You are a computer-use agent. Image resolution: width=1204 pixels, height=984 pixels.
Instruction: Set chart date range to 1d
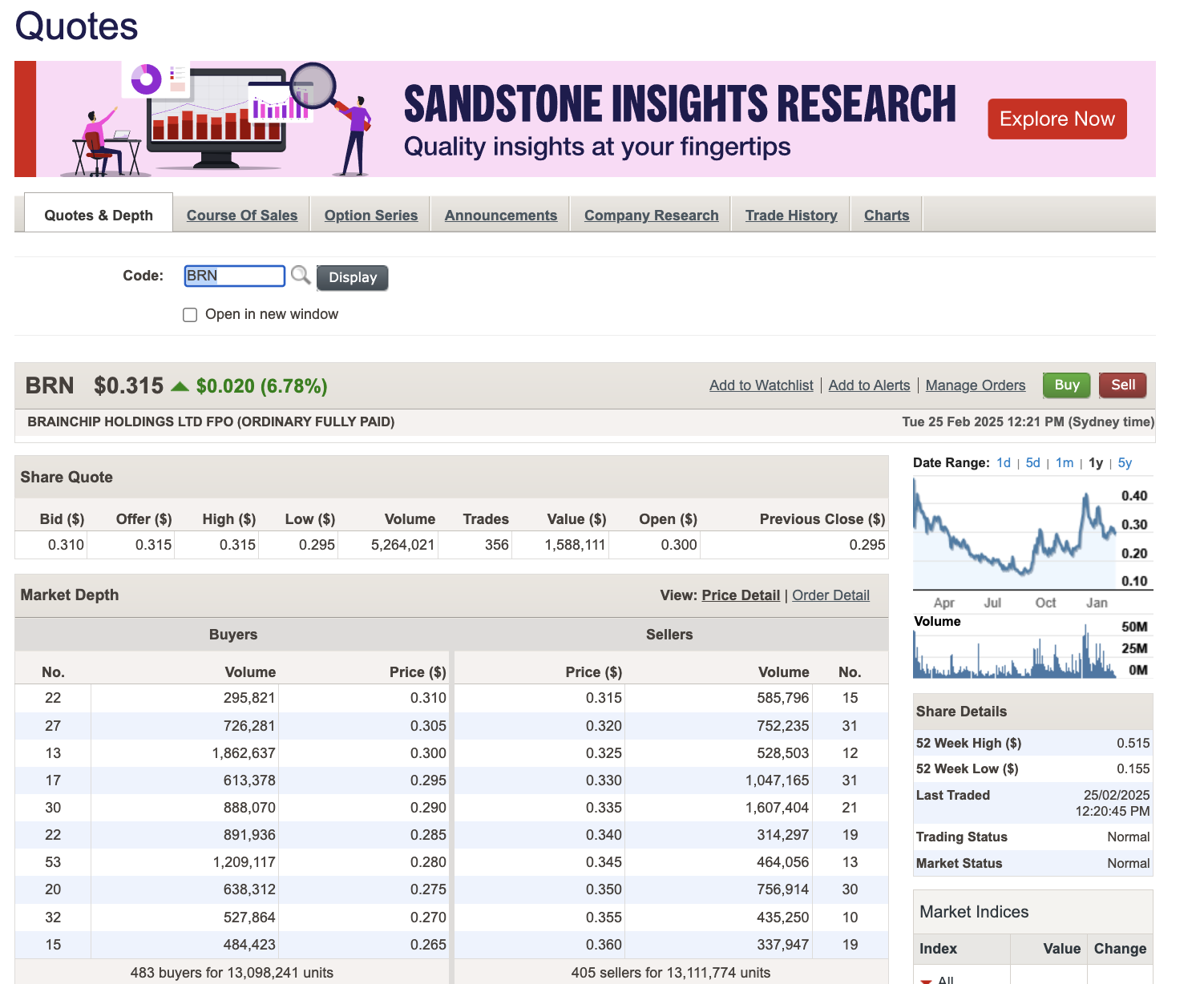[1004, 463]
